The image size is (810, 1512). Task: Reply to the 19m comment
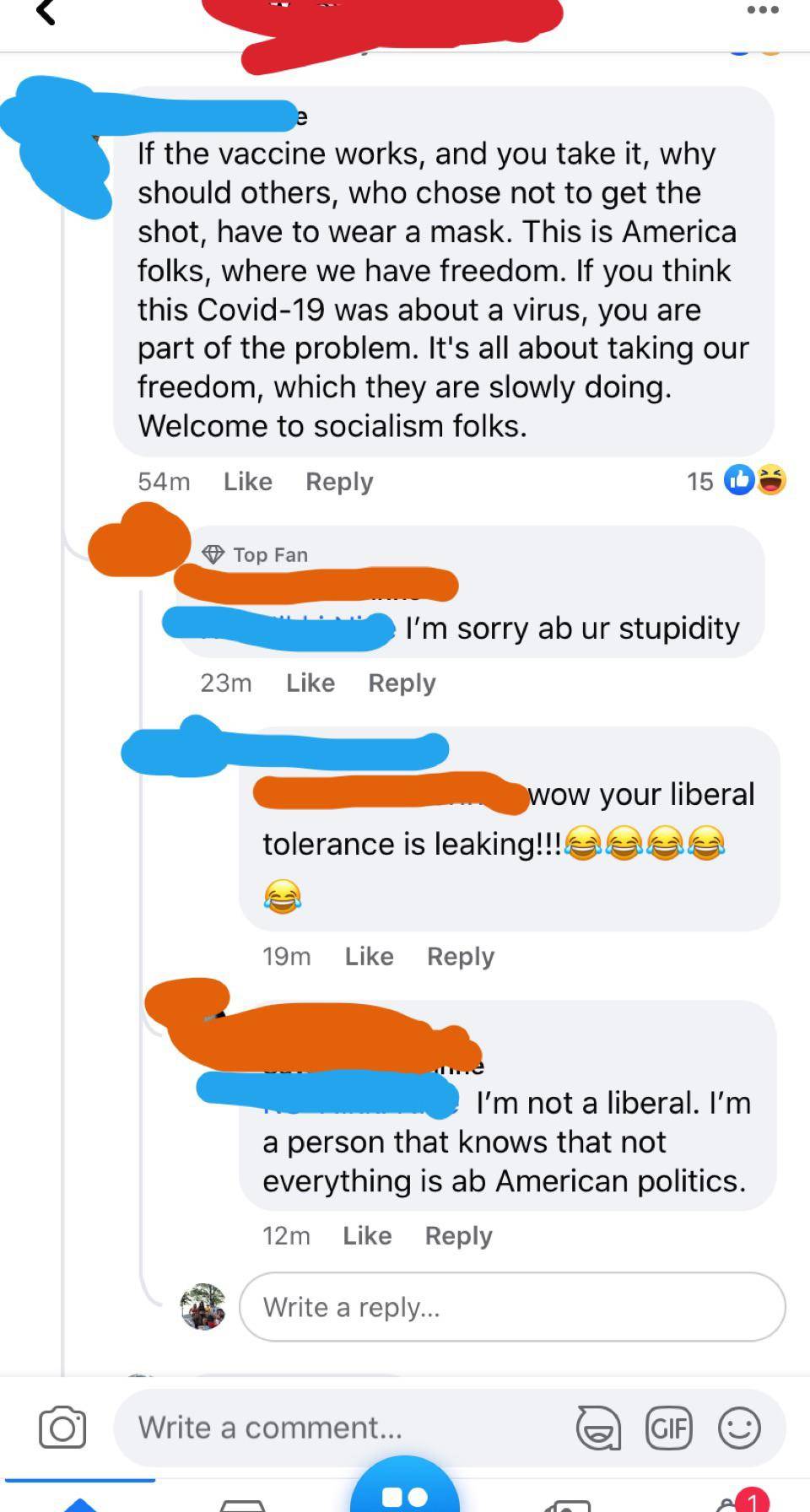tap(461, 957)
